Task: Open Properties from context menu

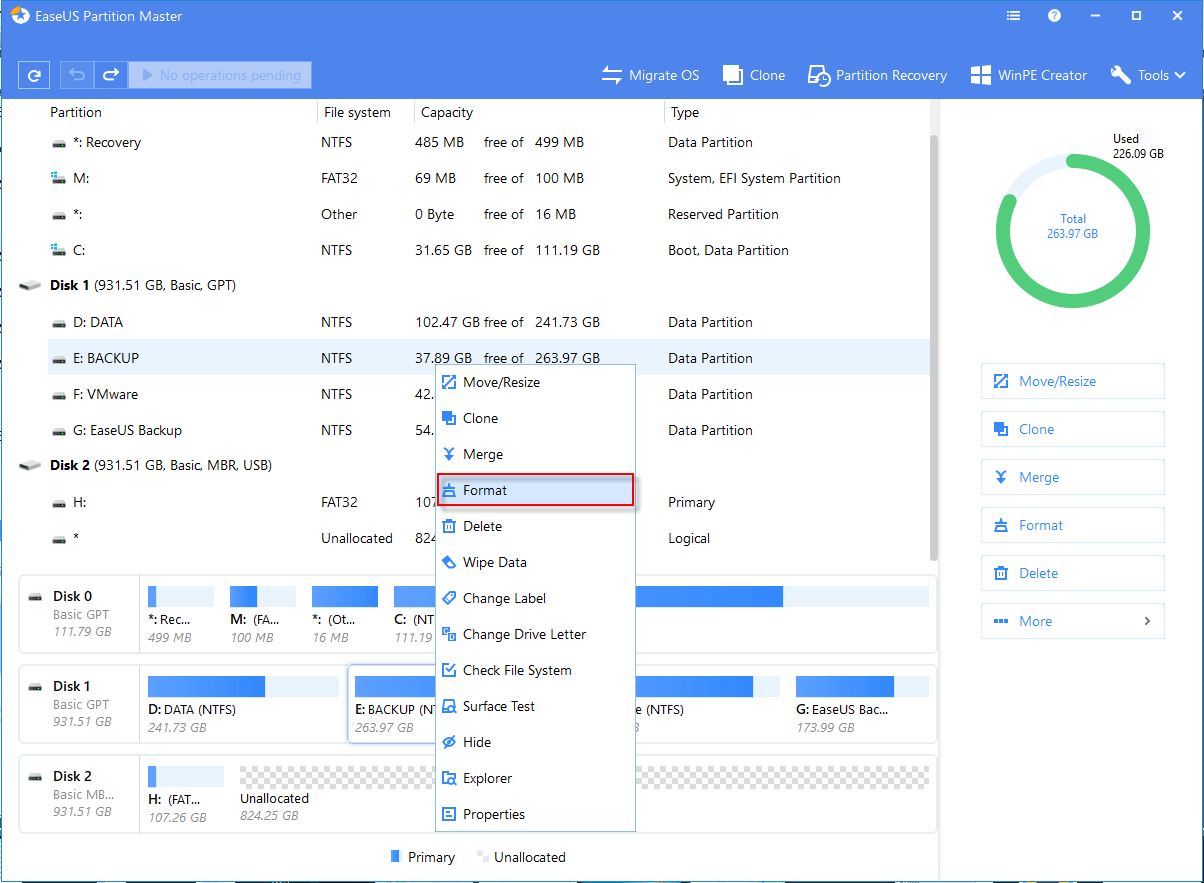Action: tap(535, 814)
